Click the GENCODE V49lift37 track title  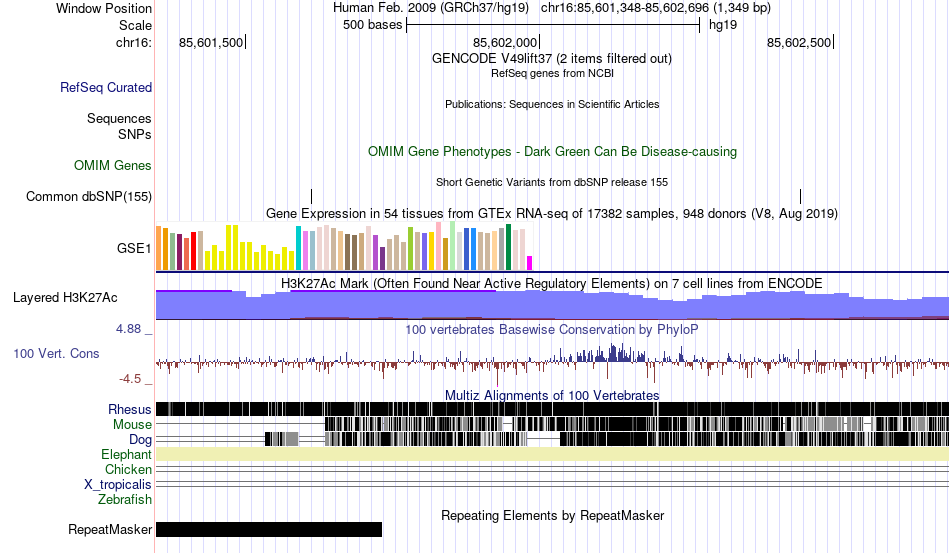click(552, 59)
